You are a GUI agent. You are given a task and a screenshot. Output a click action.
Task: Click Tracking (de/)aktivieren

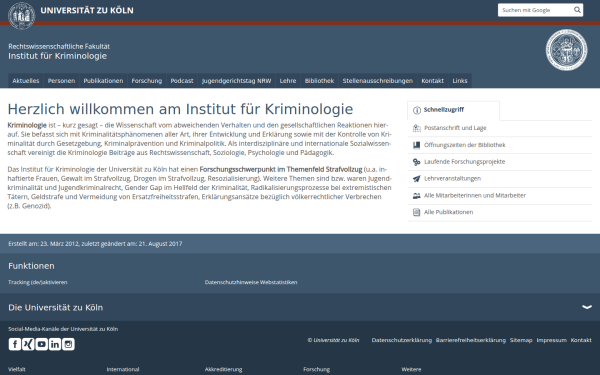tap(38, 282)
